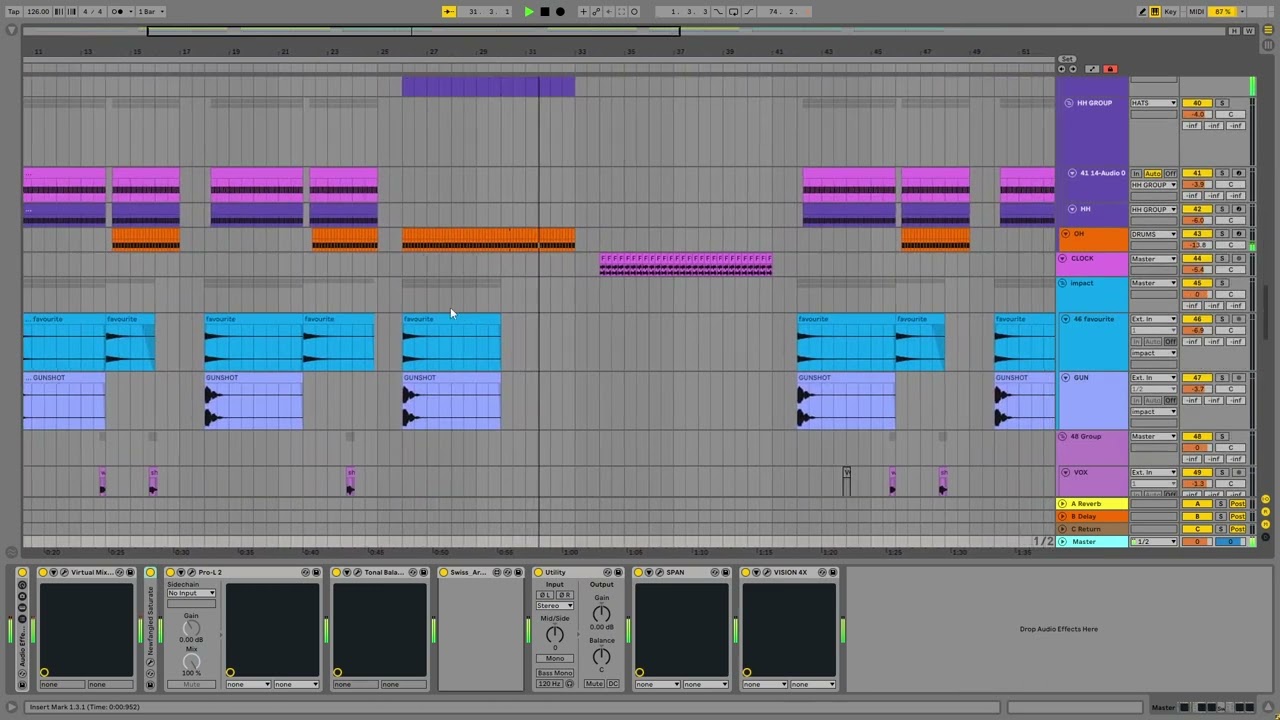
Task: Fold the HH GROUP track
Action: click(1069, 103)
